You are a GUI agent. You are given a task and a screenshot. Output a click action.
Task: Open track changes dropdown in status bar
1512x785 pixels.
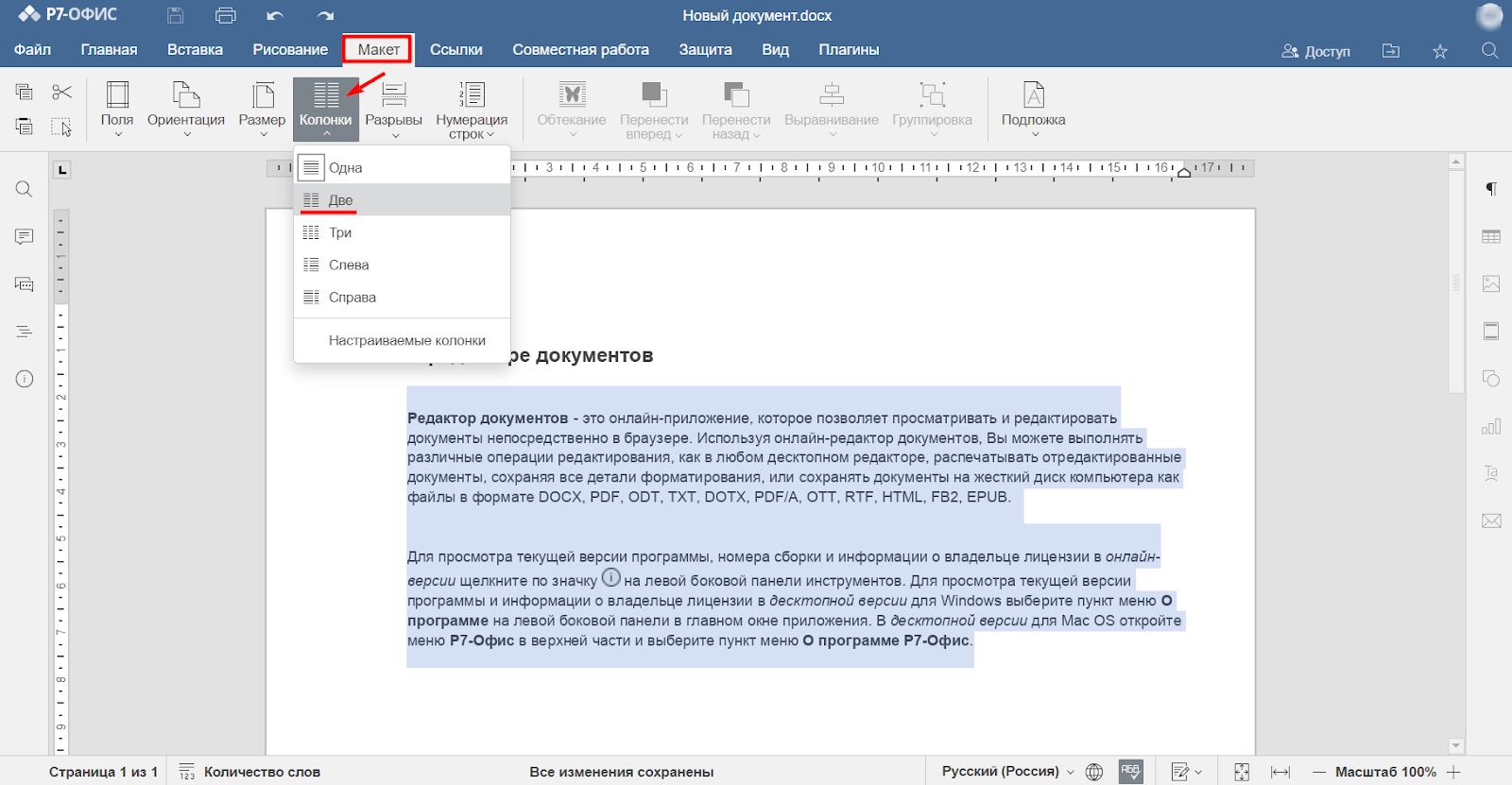pyautogui.click(x=1186, y=772)
